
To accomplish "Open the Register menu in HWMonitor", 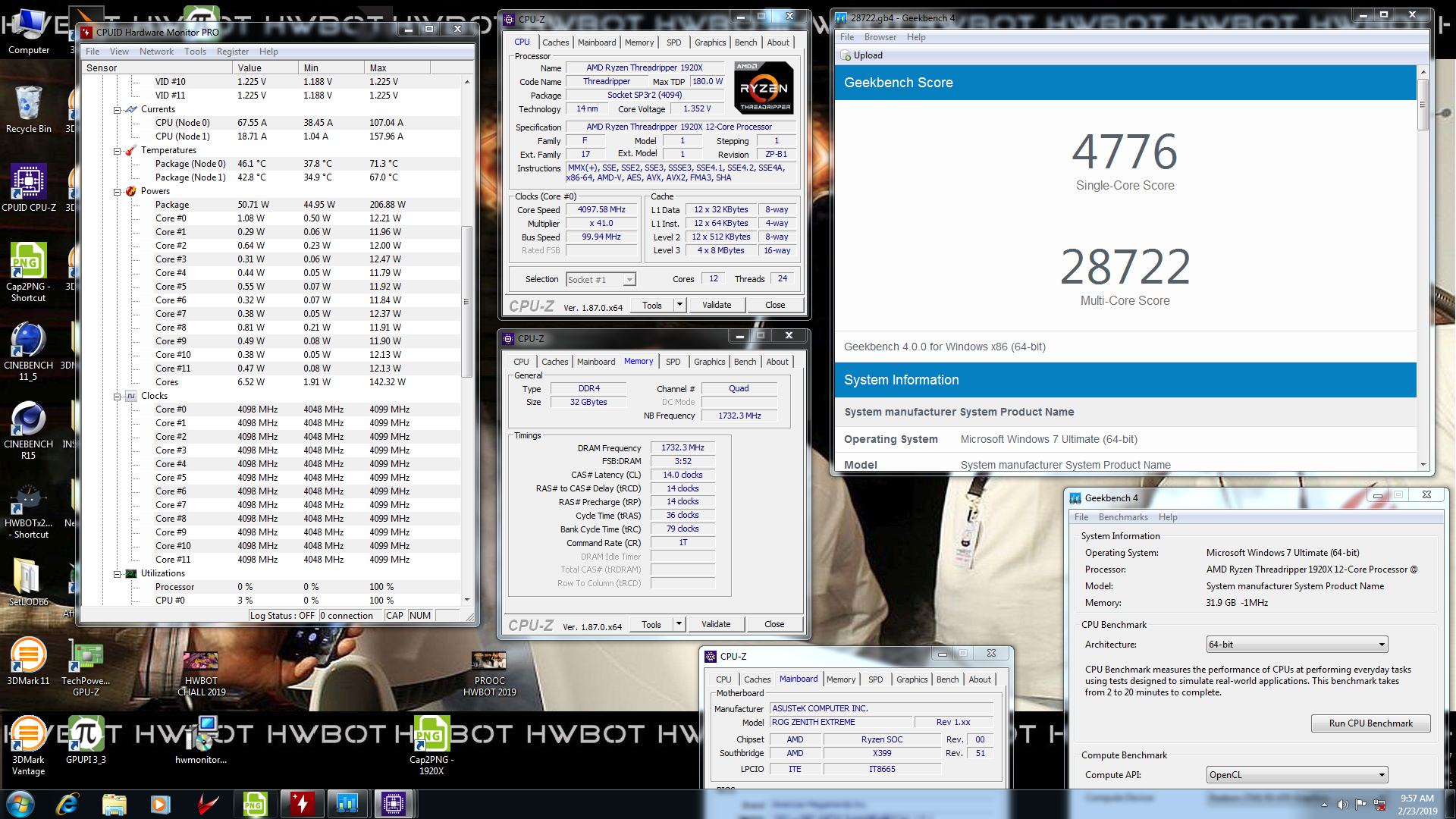I will (x=232, y=52).
